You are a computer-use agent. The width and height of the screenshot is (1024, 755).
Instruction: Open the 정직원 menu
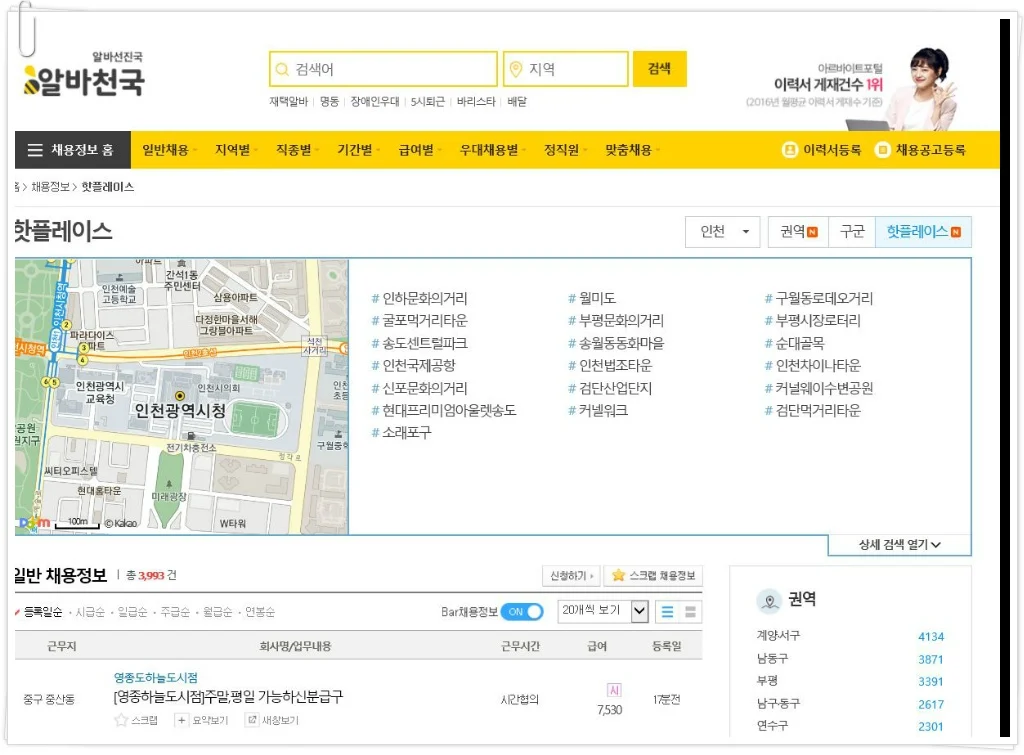[562, 150]
